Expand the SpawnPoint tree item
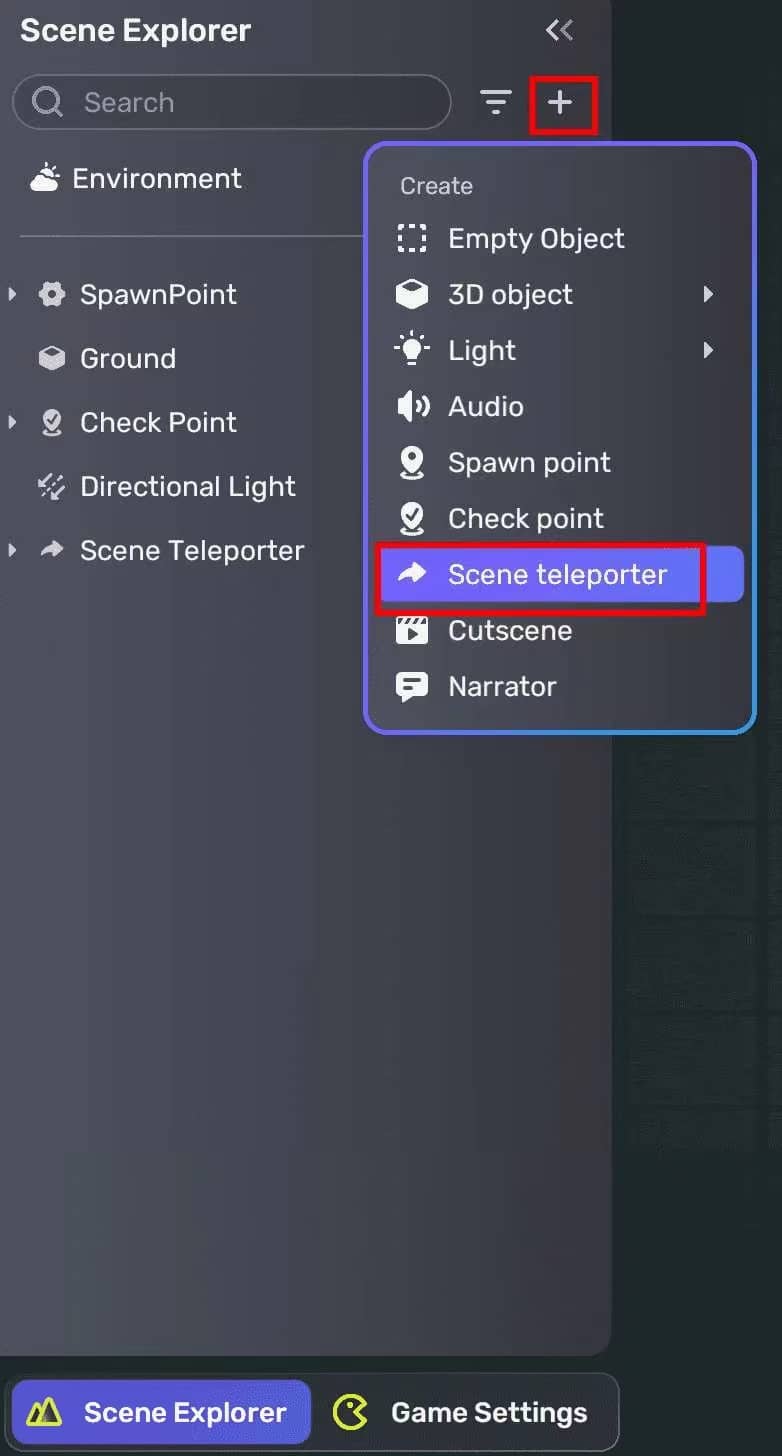 pos(13,294)
